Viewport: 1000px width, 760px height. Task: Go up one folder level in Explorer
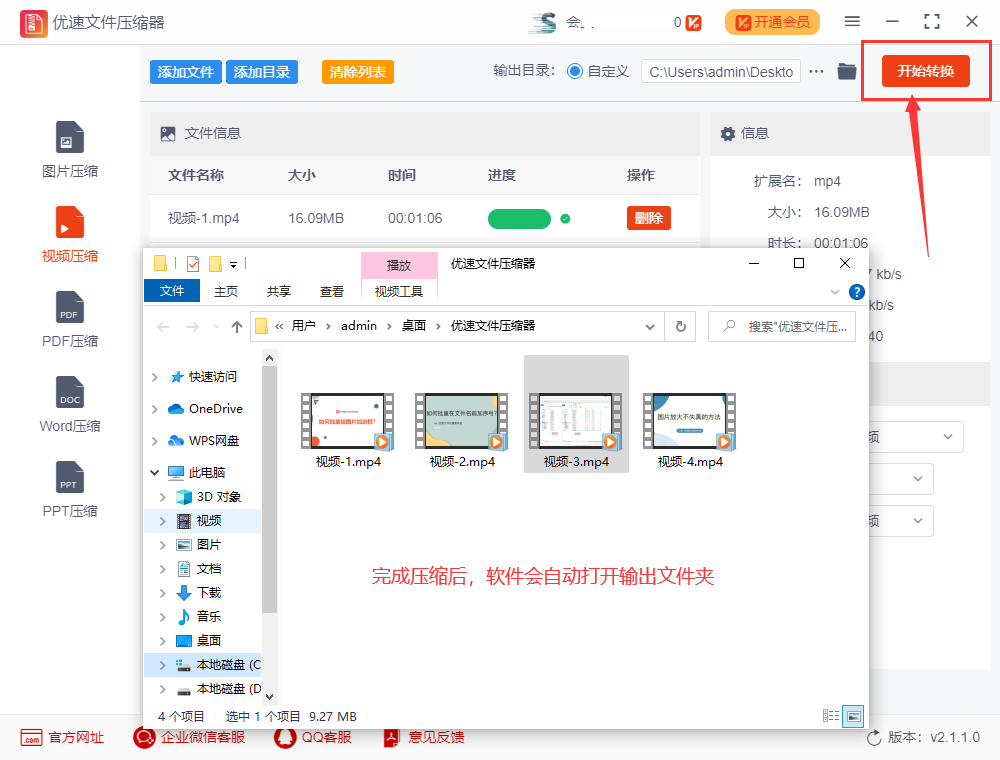tap(237, 327)
